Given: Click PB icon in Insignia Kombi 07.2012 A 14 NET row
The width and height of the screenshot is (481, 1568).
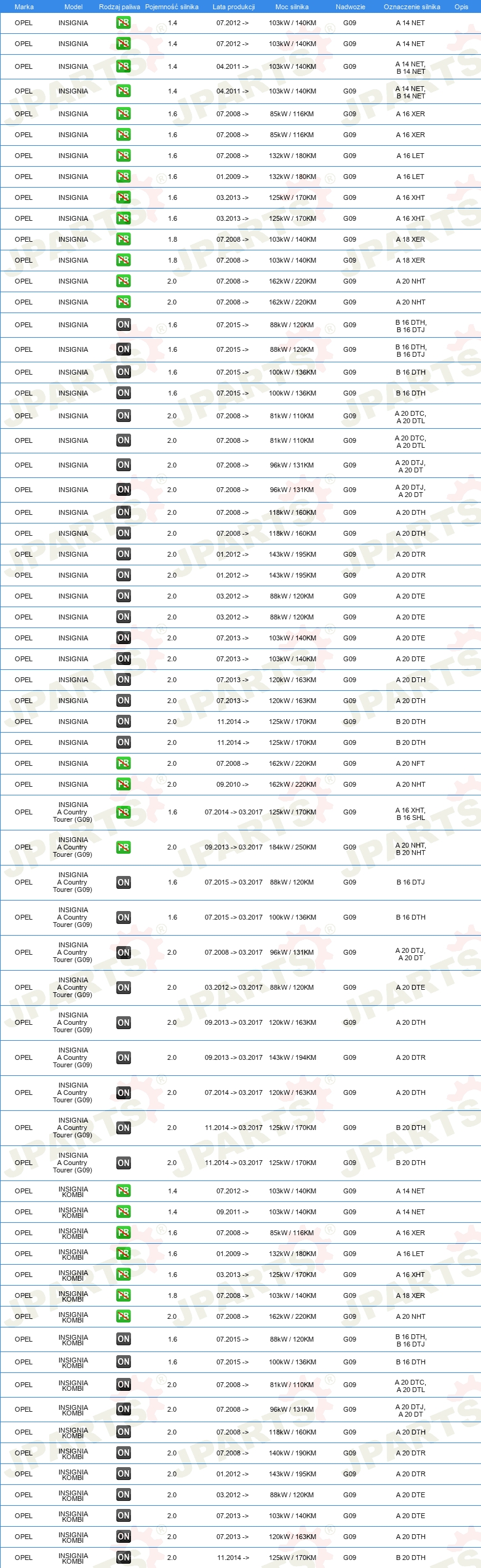Looking at the screenshot, I should pyautogui.click(x=123, y=1191).
